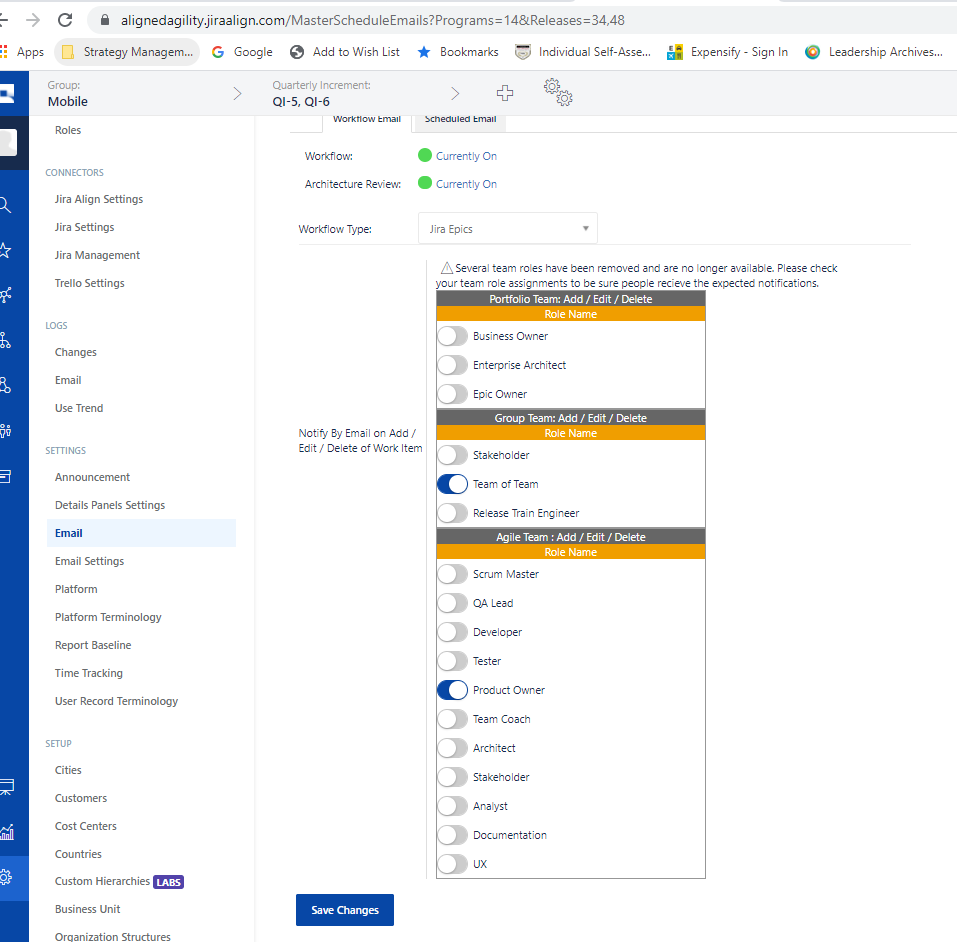
Task: Enable the Release Train Engineer switch
Action: tap(452, 513)
